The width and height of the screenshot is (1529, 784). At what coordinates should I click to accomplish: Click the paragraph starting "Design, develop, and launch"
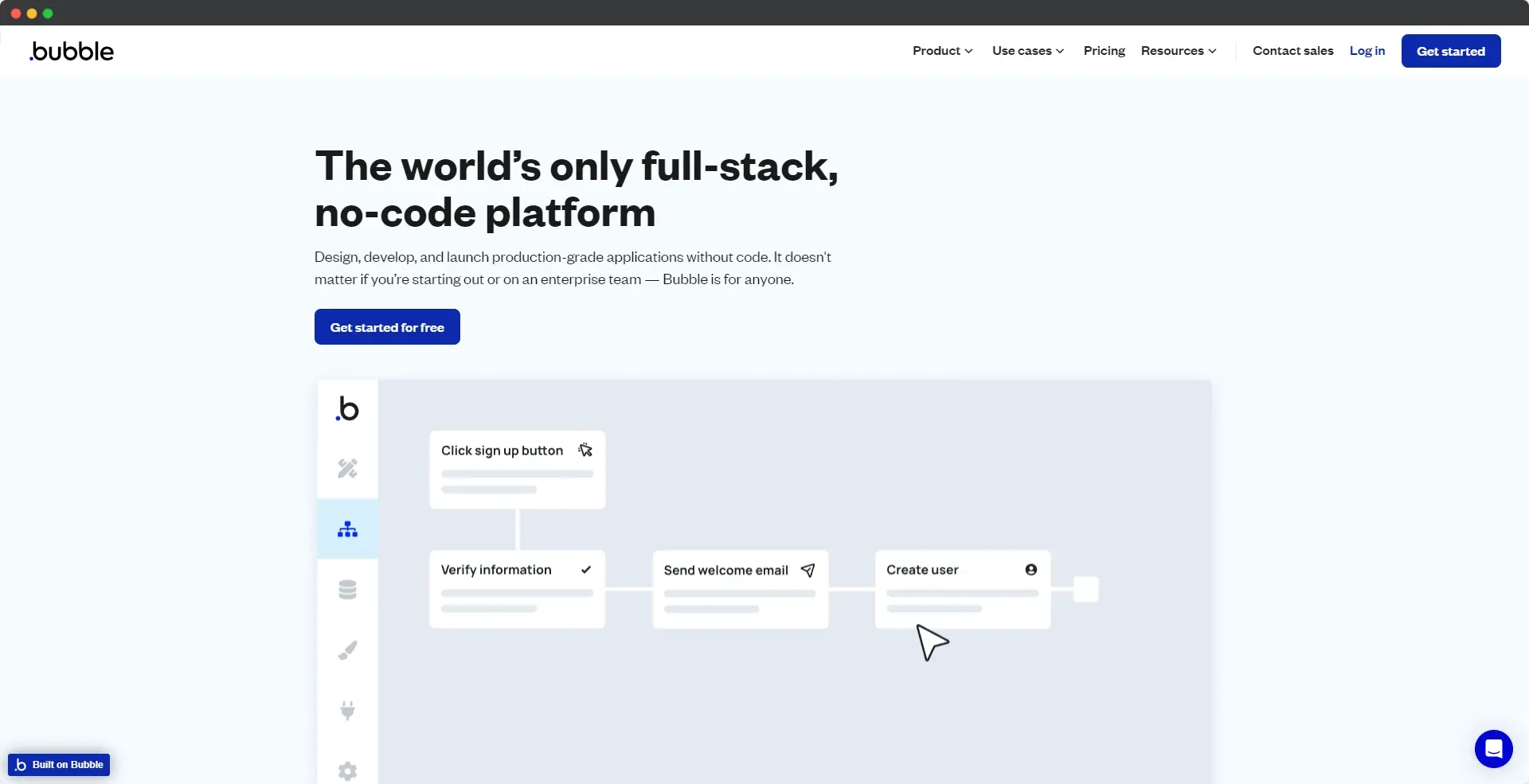click(x=573, y=268)
